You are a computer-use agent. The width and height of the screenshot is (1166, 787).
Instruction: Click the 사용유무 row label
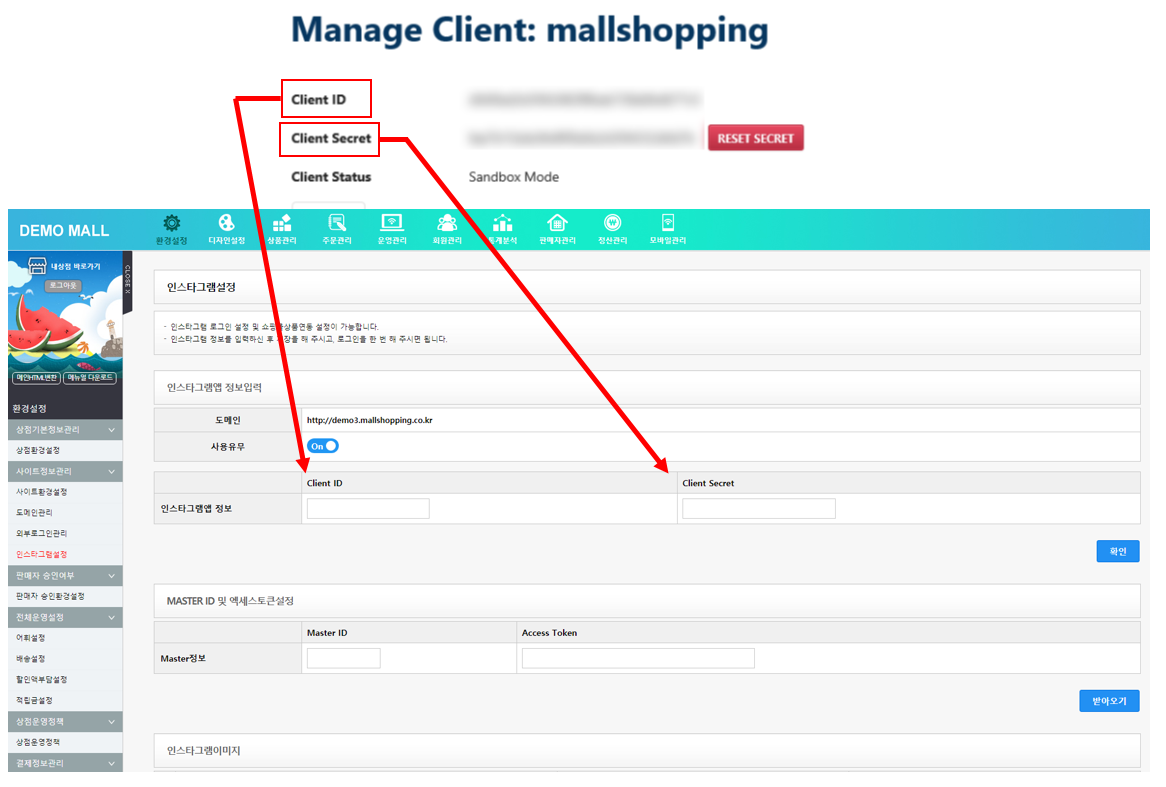point(228,447)
